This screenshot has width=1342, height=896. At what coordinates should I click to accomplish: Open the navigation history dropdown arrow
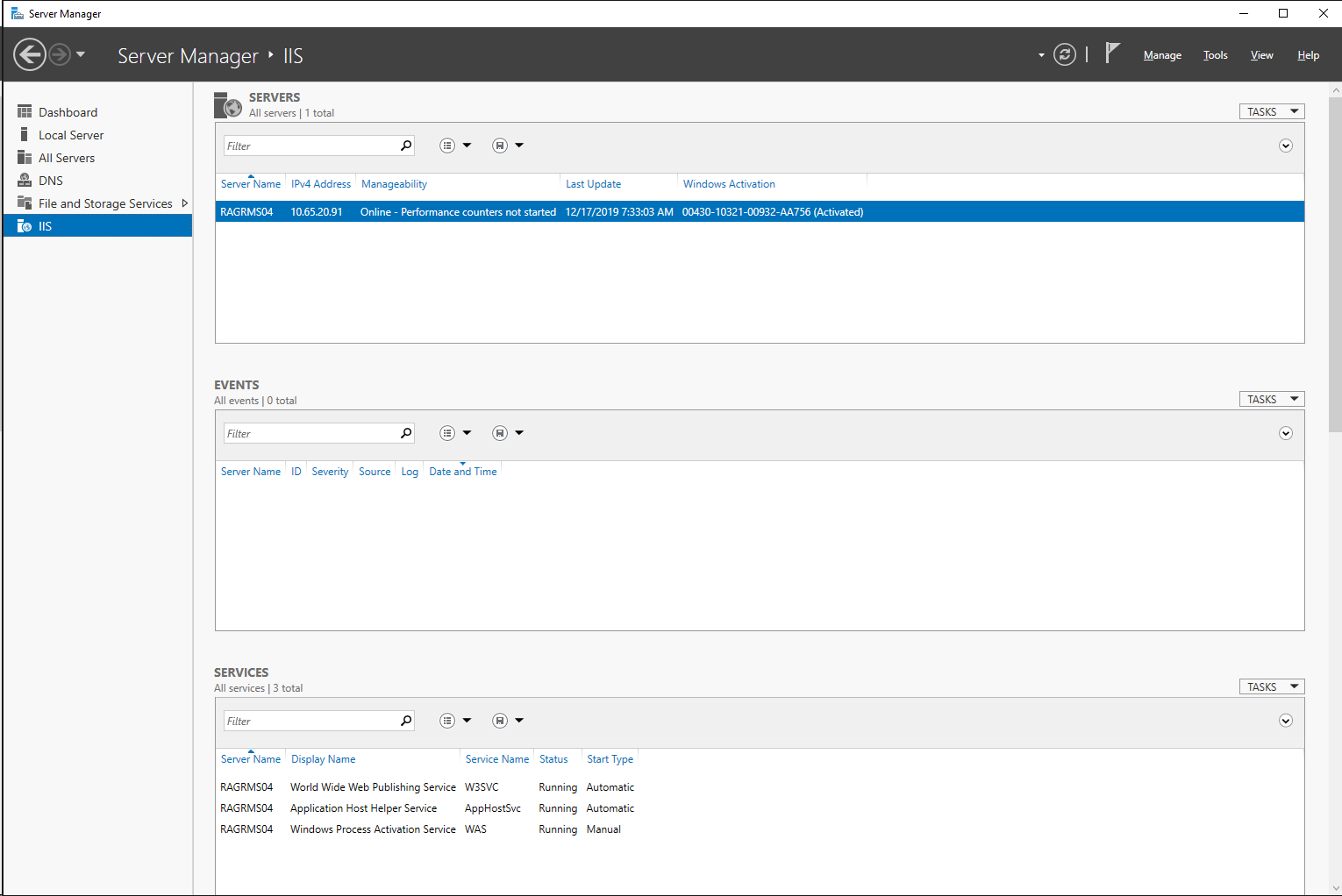81,54
